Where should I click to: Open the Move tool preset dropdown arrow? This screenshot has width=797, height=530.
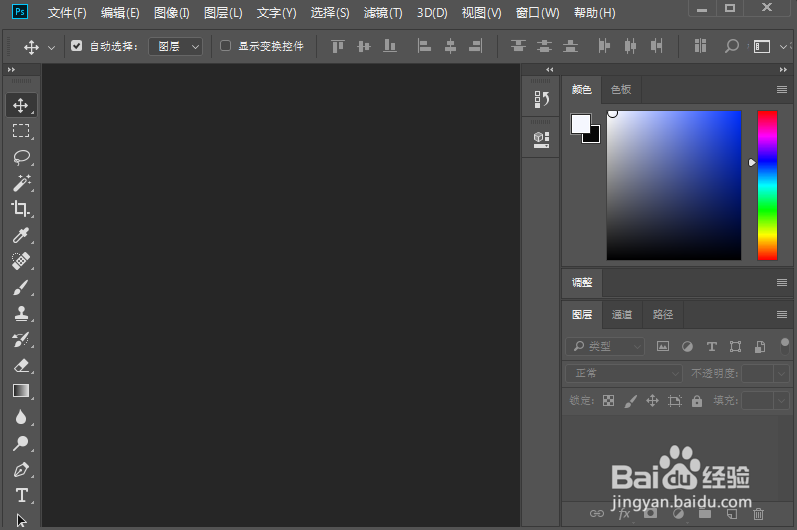coord(51,47)
